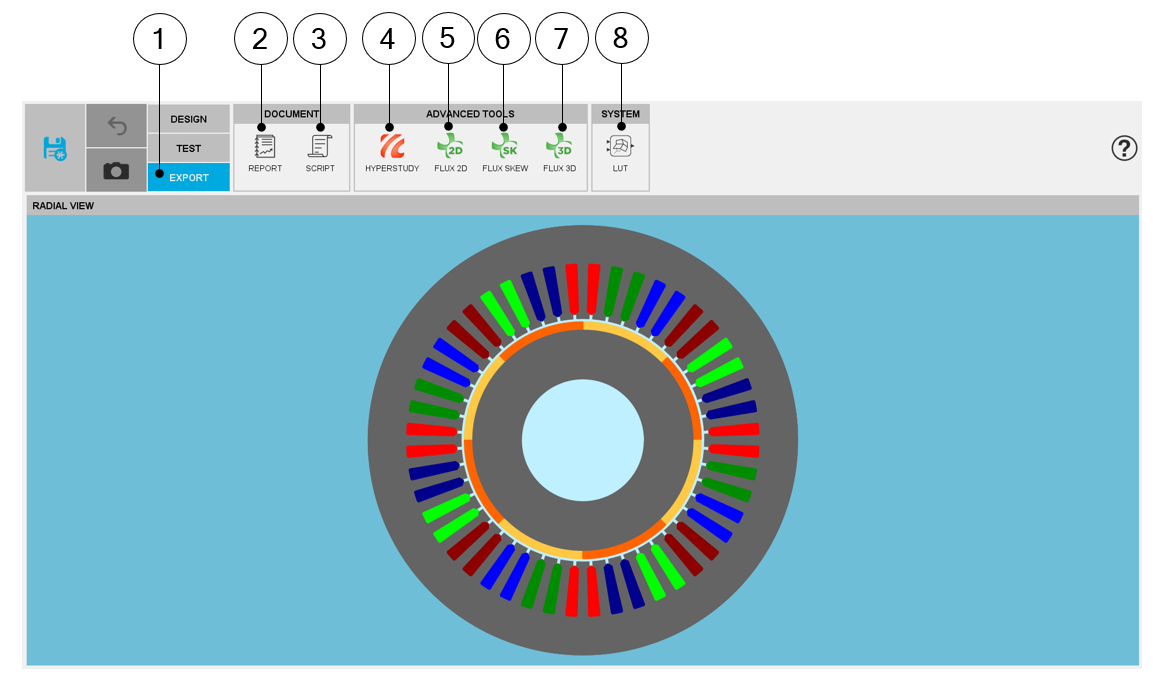Select the FLUX SKEW export icon
The image size is (1171, 681).
pos(505,152)
